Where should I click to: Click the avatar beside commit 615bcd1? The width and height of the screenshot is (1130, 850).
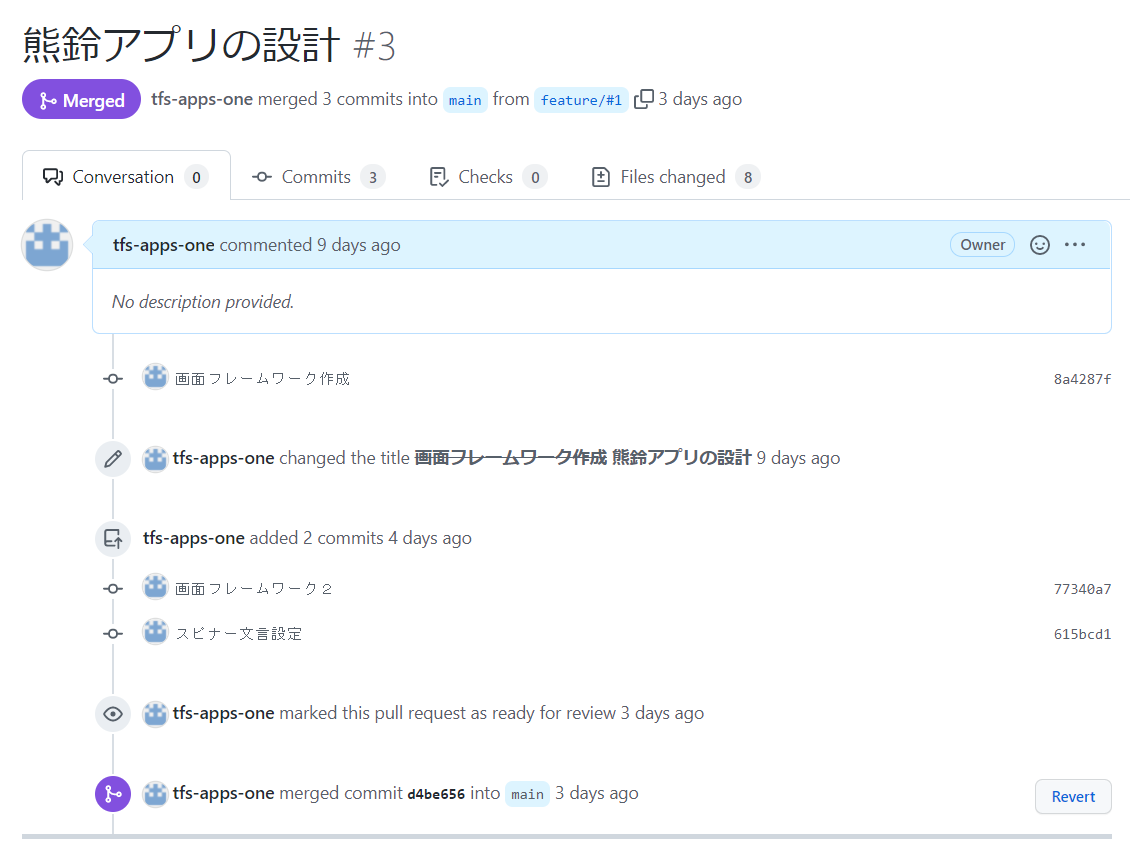[155, 632]
